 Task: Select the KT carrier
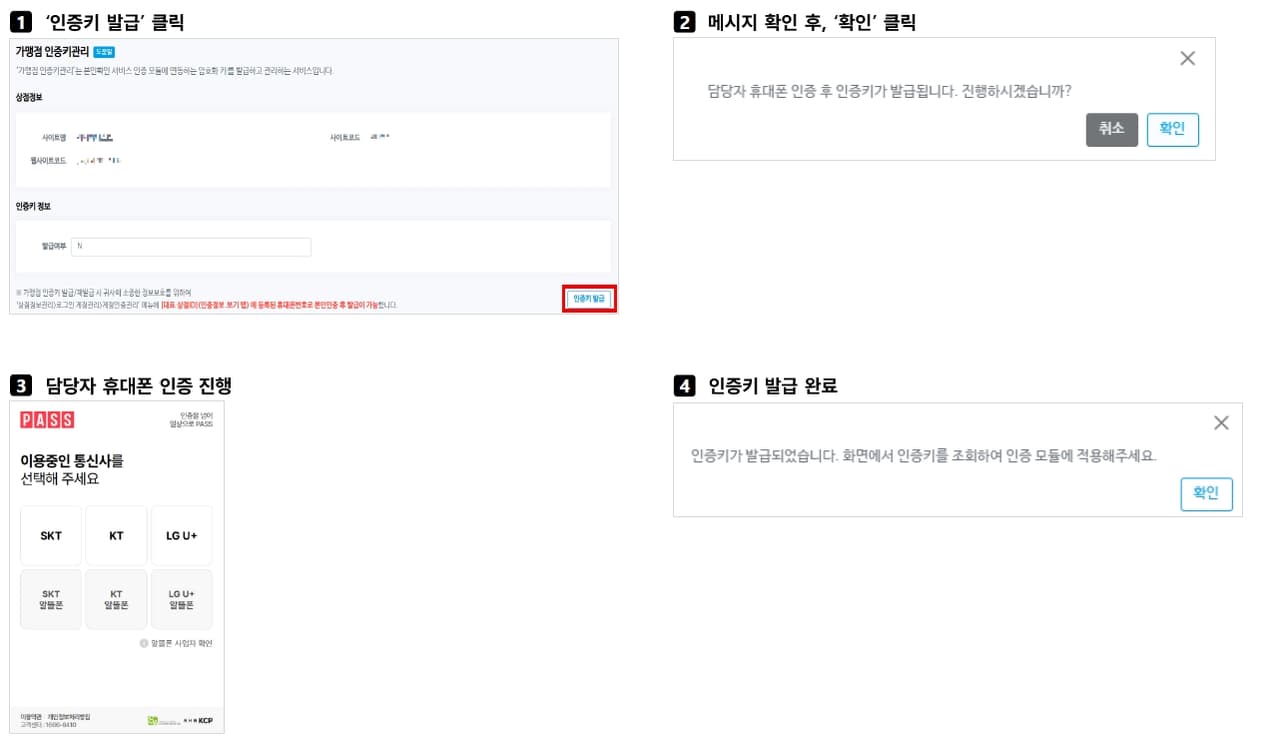[x=116, y=536]
